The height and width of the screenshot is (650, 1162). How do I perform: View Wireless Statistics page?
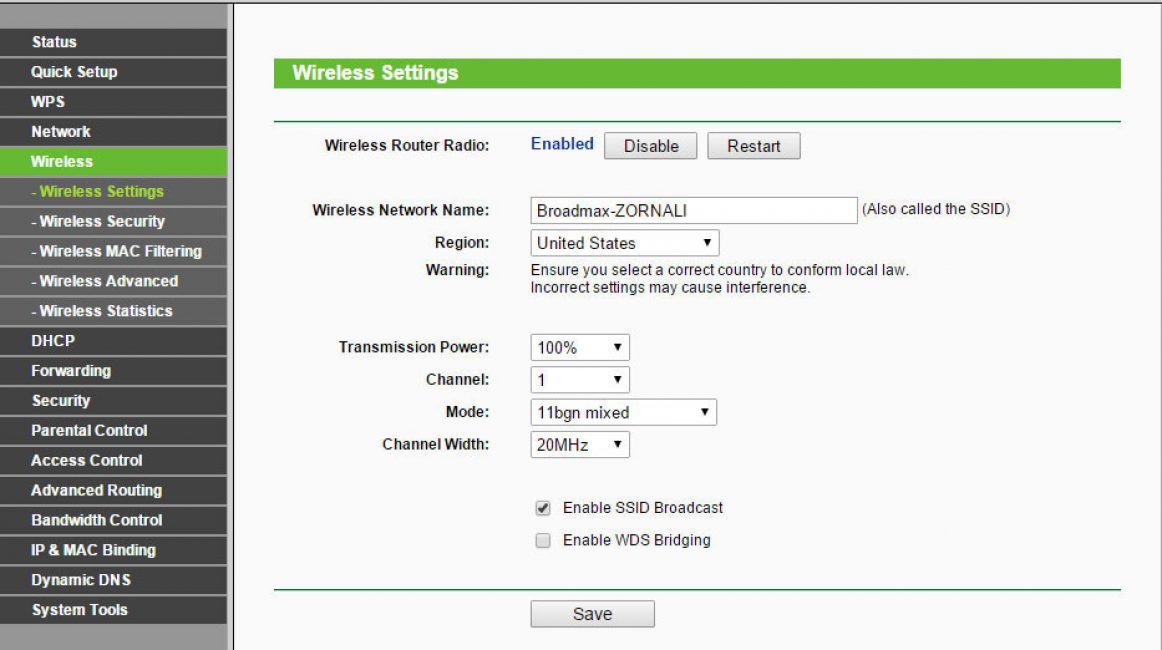(x=113, y=311)
